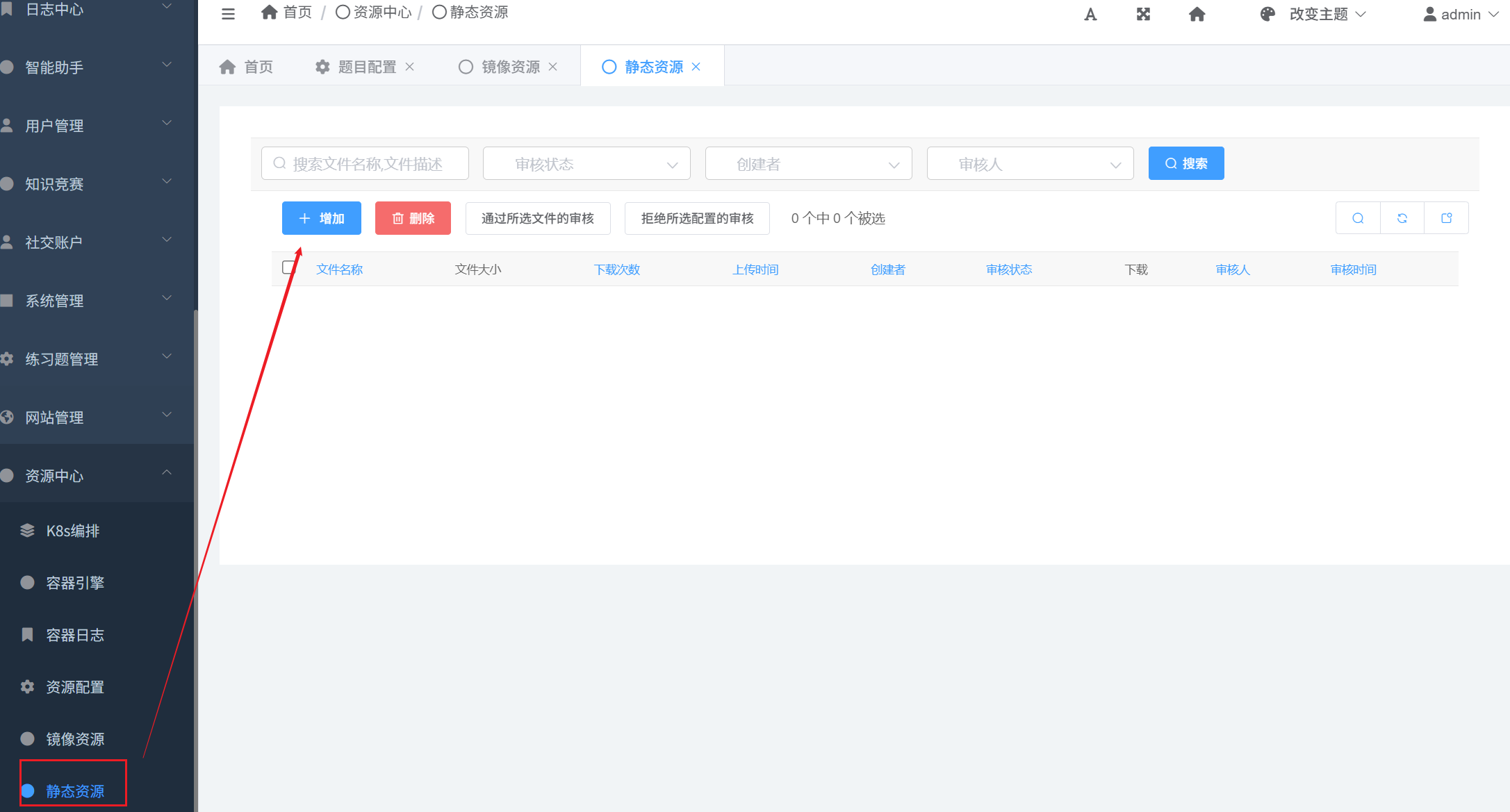
Task: Click the table toolbar search toggle icon
Action: point(1358,218)
